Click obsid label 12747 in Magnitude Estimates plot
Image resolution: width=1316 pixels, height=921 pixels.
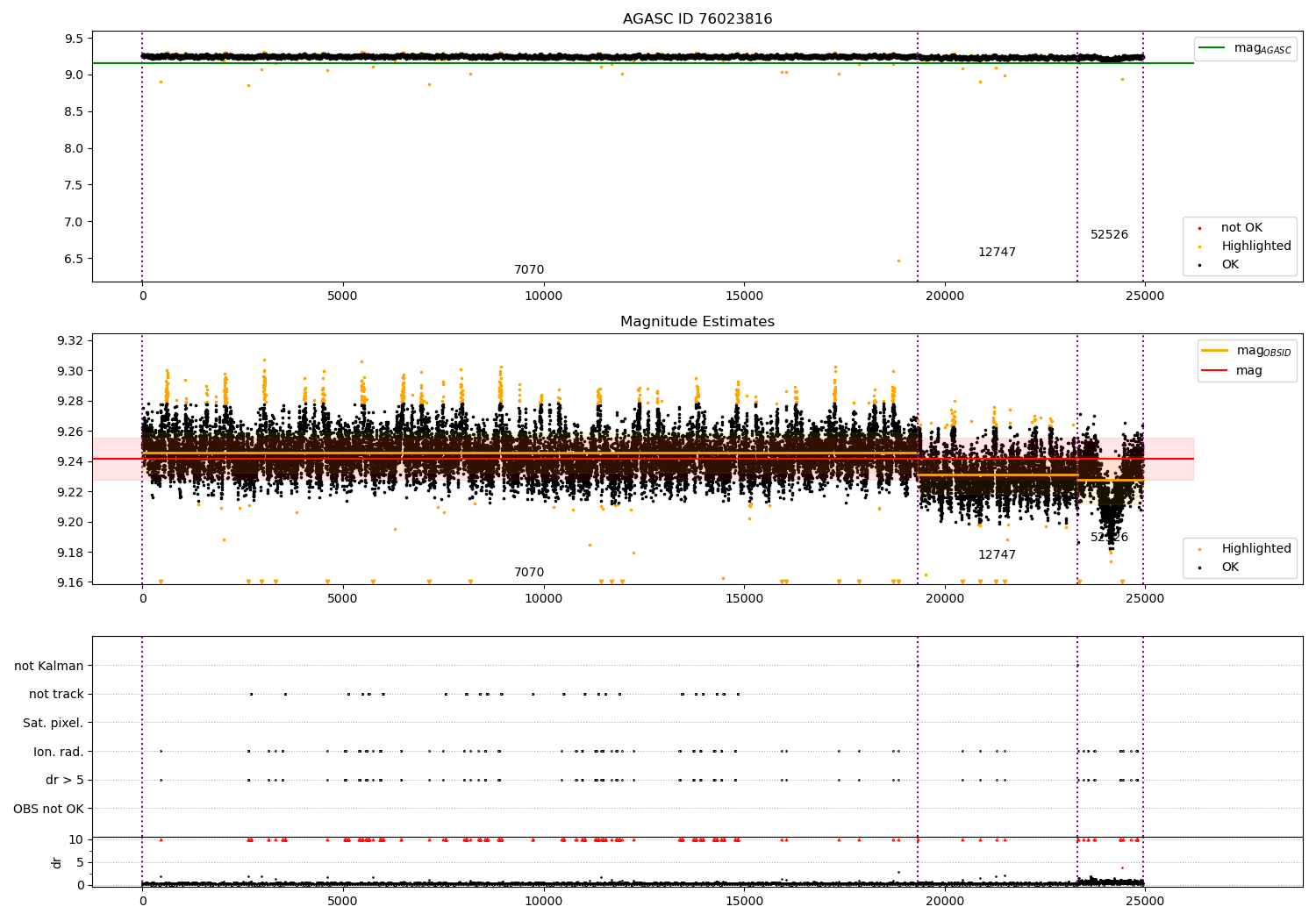[x=997, y=555]
